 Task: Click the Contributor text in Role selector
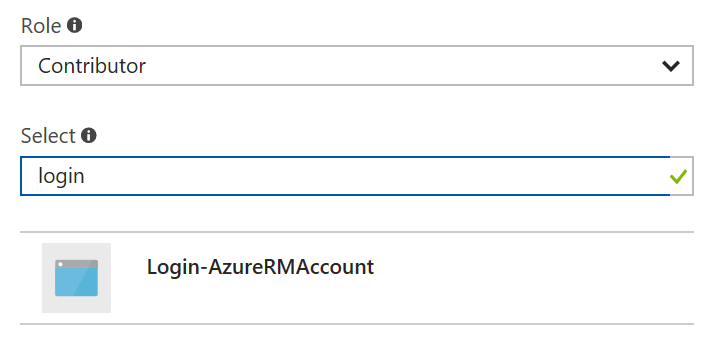92,66
